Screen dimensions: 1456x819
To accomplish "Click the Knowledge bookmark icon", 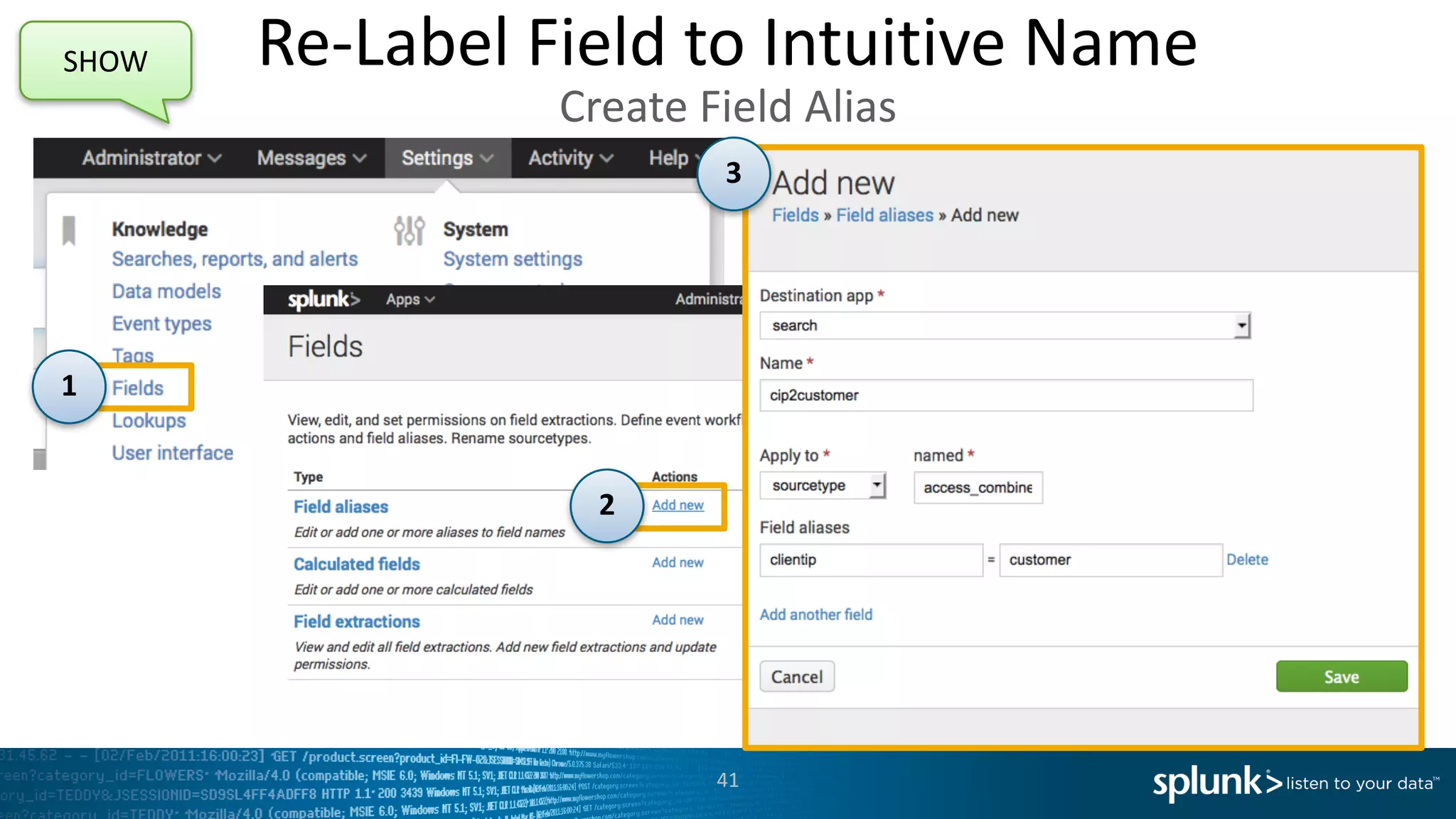I will [x=69, y=230].
